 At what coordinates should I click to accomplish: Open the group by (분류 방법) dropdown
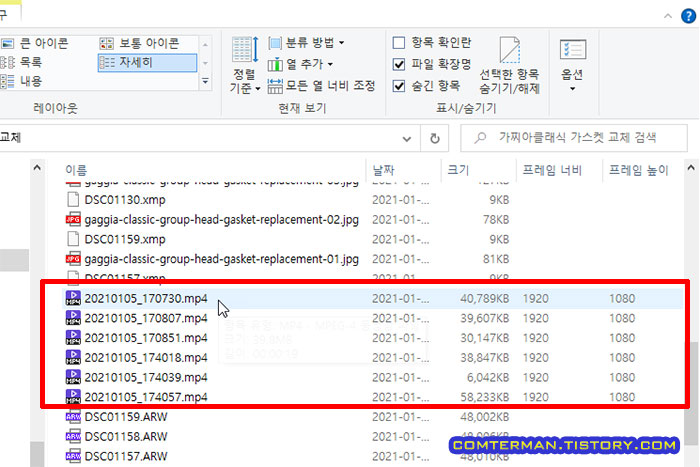tap(306, 43)
